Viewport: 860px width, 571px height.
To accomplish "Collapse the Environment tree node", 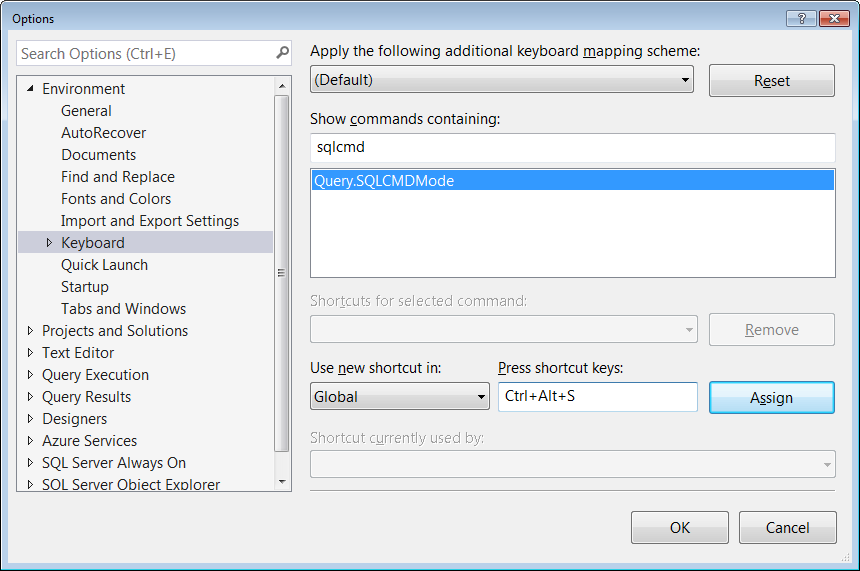I will tap(30, 89).
